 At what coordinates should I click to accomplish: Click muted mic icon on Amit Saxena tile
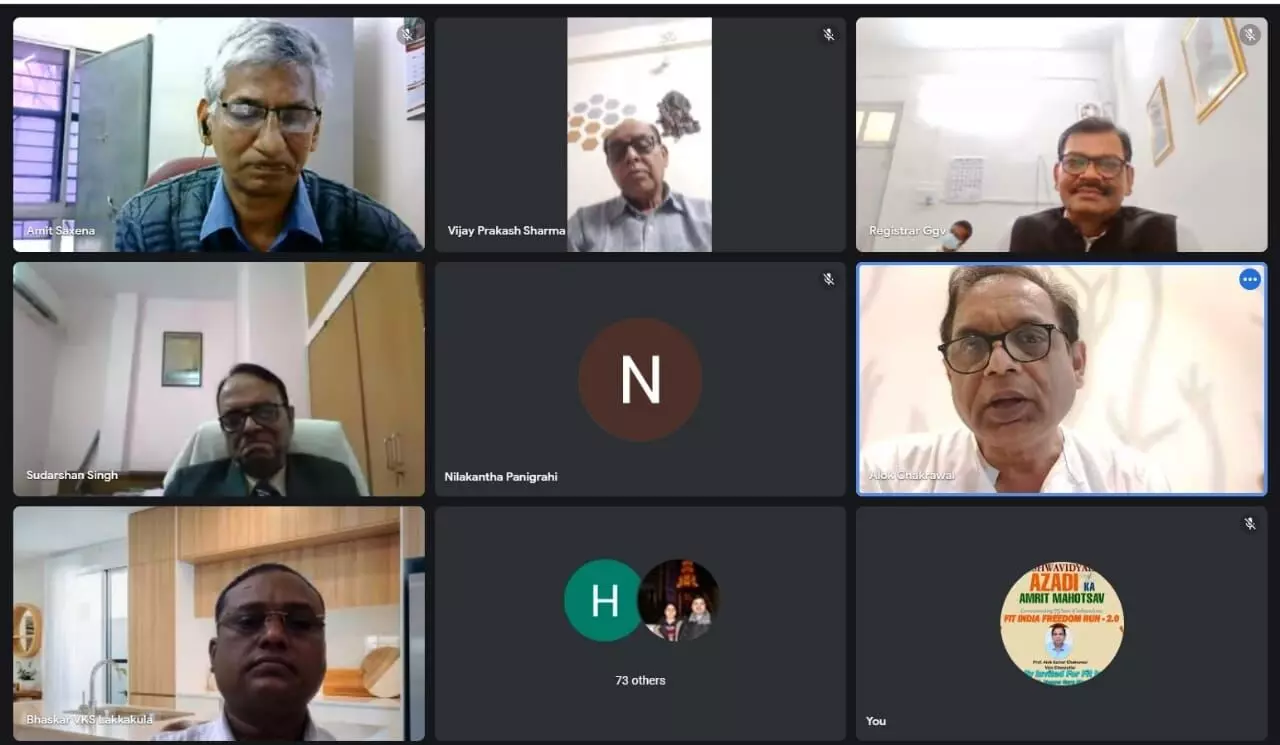[406, 35]
